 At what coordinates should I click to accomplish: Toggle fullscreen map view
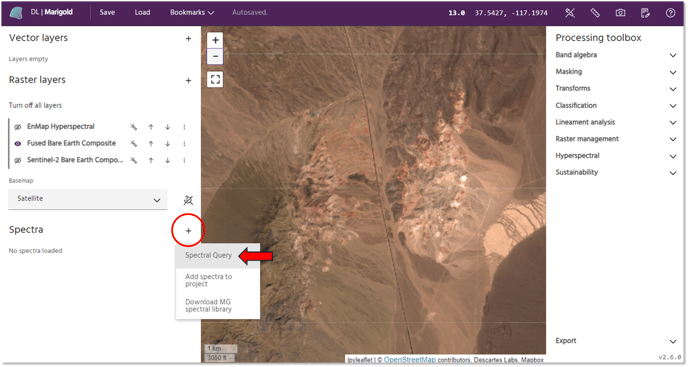click(x=215, y=79)
